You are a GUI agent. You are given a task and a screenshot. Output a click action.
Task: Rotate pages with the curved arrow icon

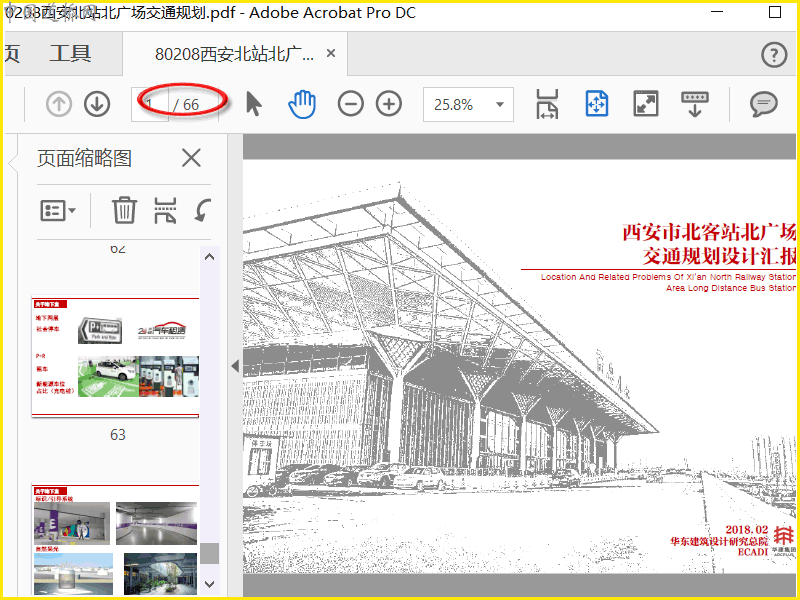click(x=203, y=210)
